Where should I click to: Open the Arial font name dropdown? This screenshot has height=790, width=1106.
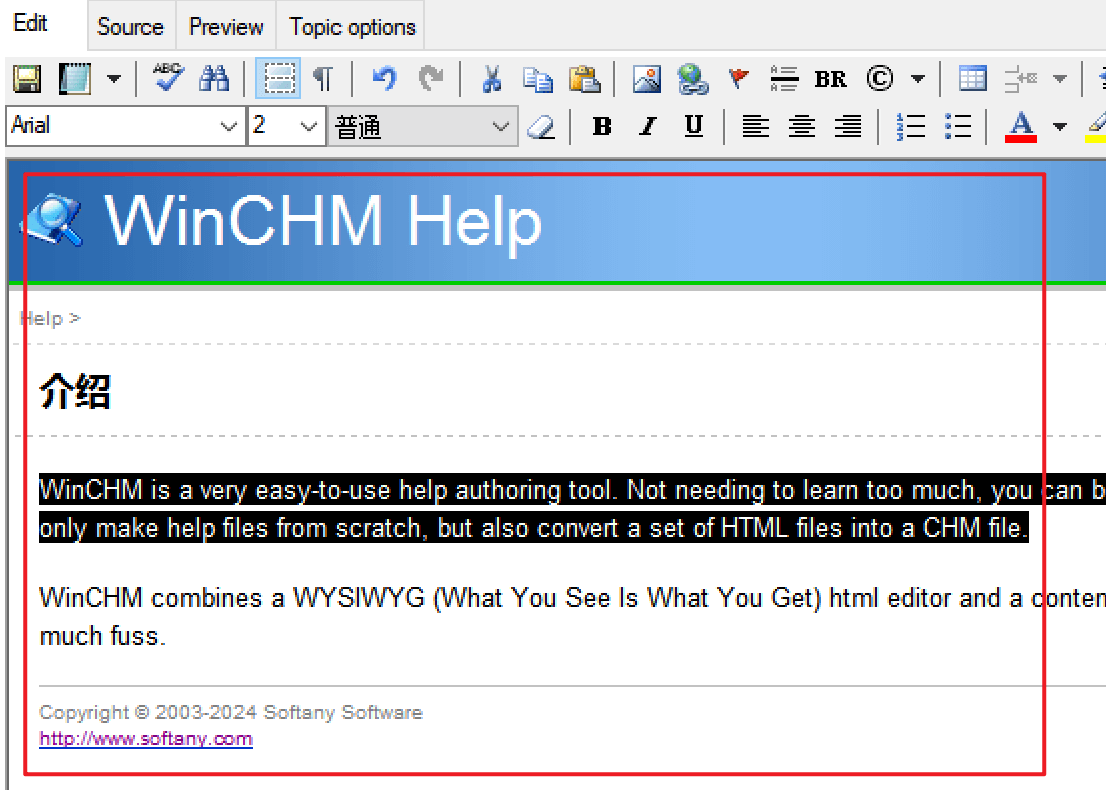(227, 127)
